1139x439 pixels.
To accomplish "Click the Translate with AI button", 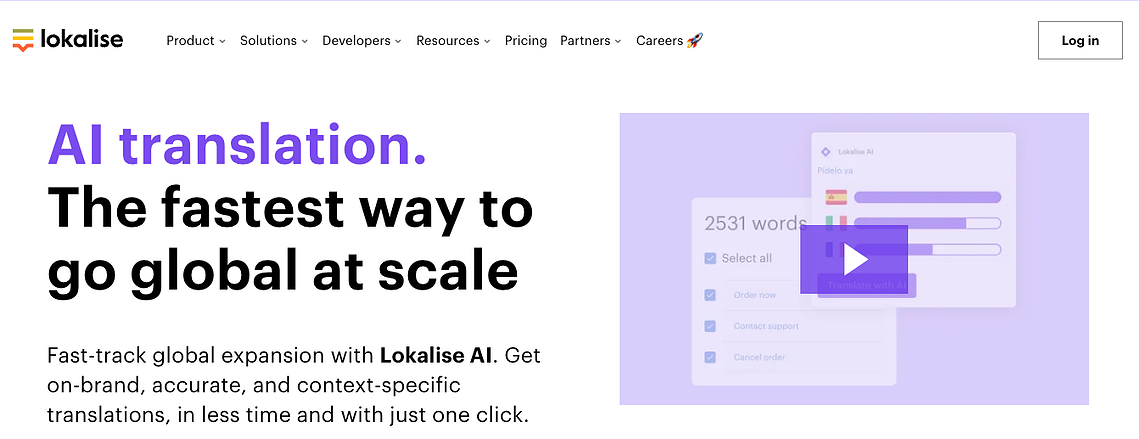I will click(x=867, y=286).
